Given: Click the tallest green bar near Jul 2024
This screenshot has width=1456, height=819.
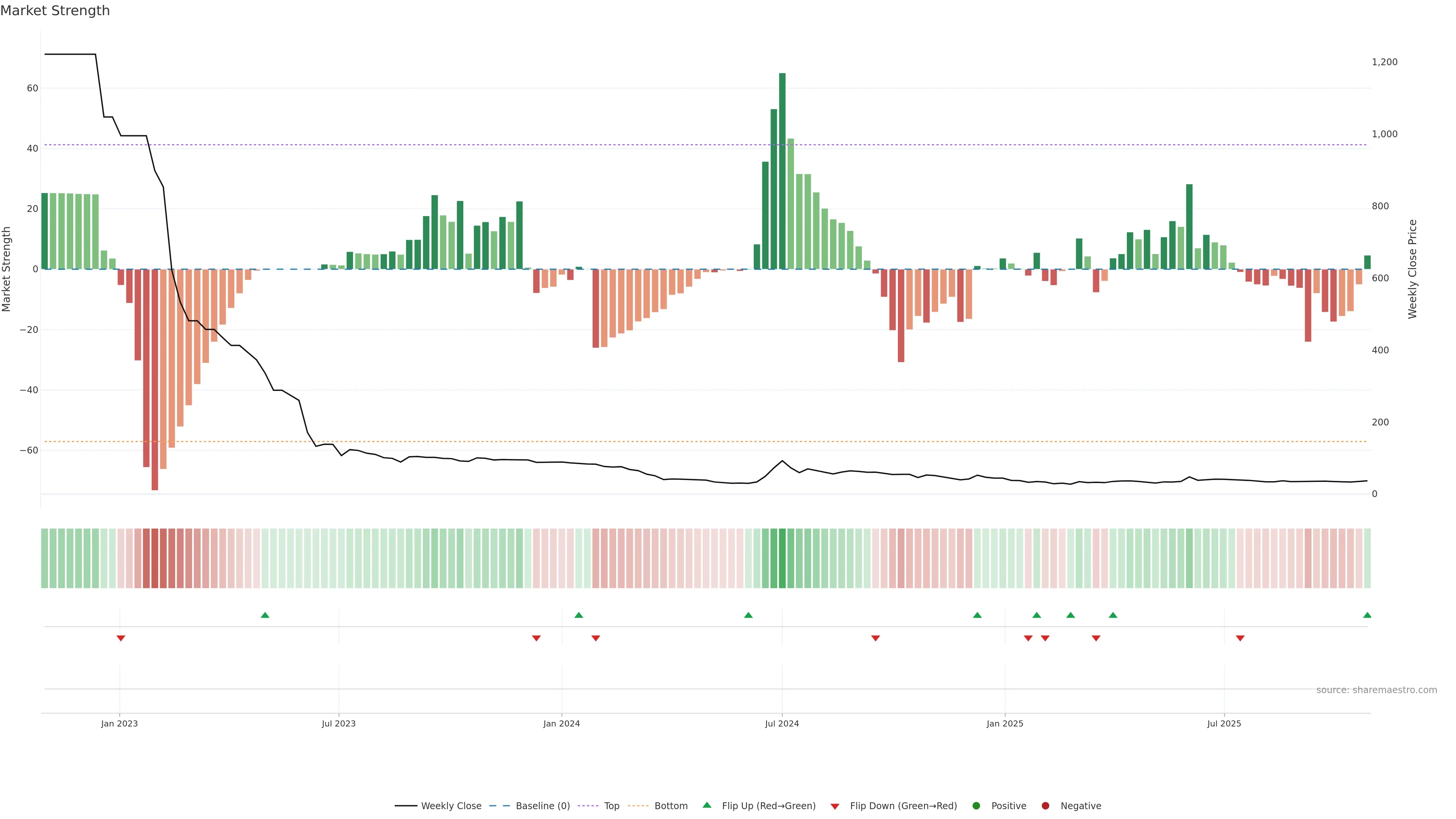Looking at the screenshot, I should coord(782,169).
